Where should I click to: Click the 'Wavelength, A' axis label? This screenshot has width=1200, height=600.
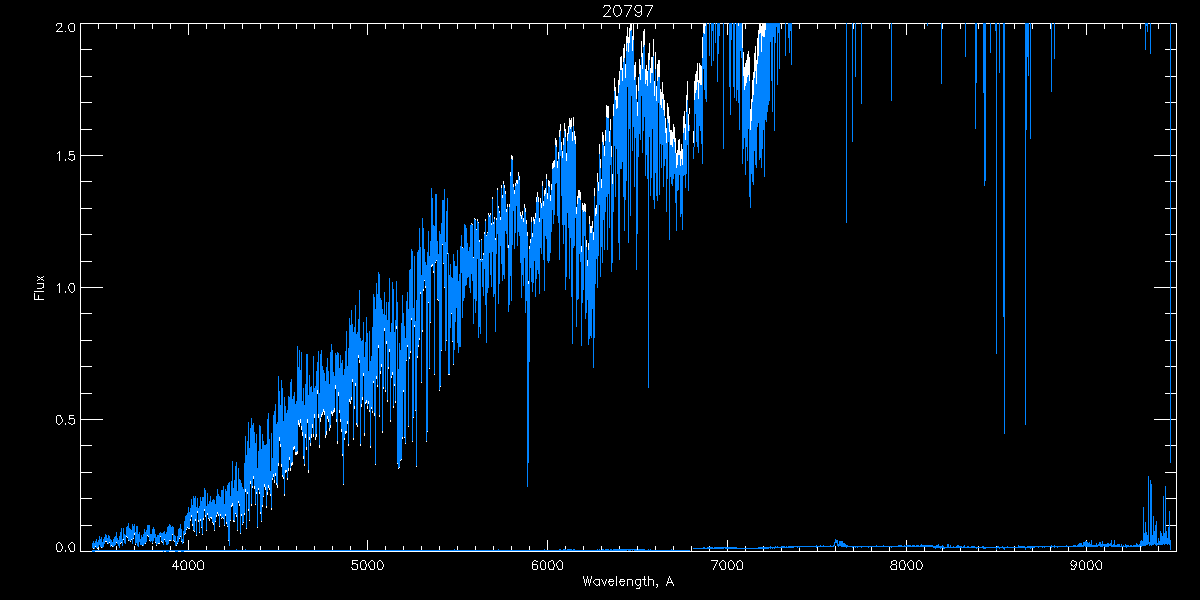(x=628, y=581)
